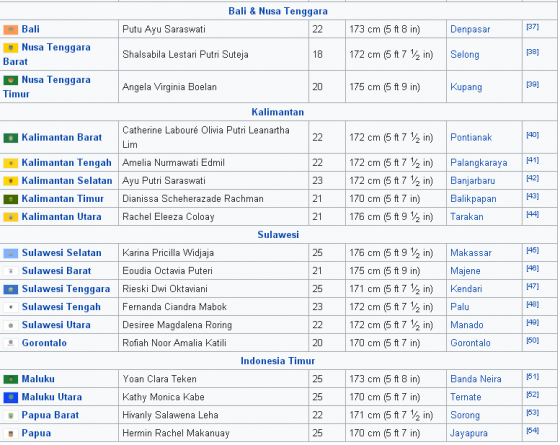Screen dimensions: 560x445
Task: Open reference footnote 45
Action: click(532, 250)
